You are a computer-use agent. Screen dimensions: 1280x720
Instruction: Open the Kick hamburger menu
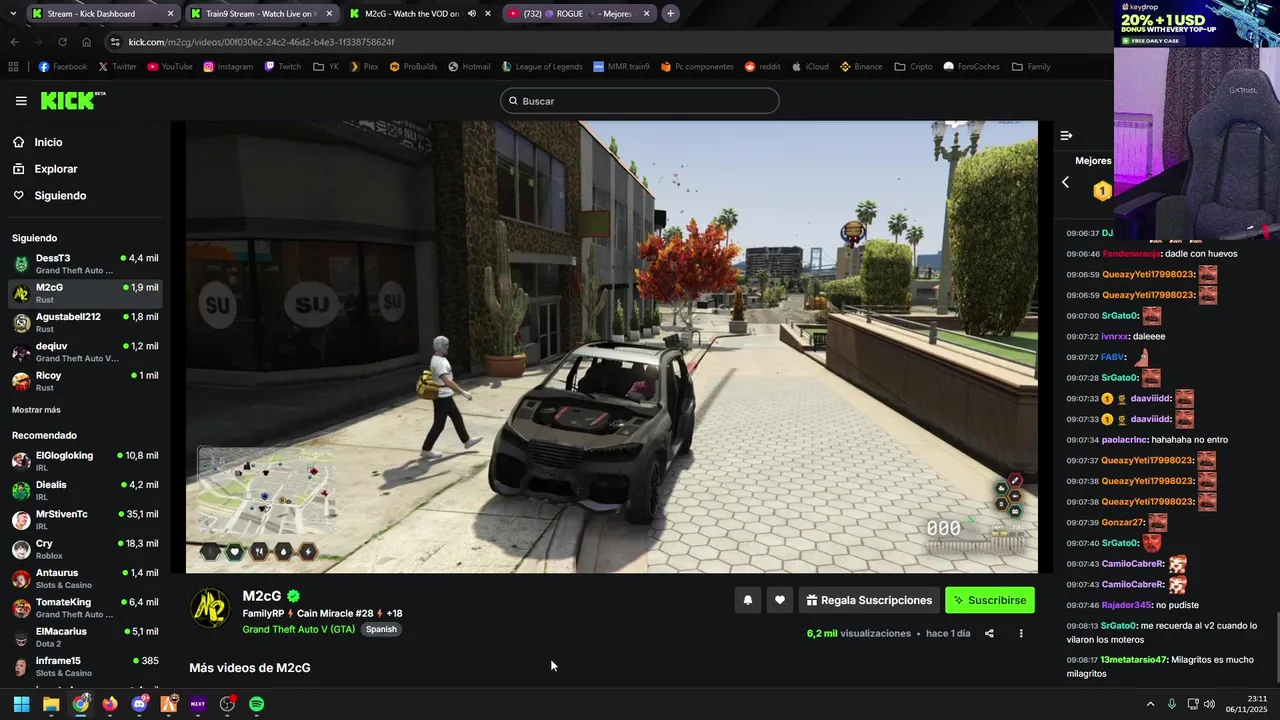21,101
